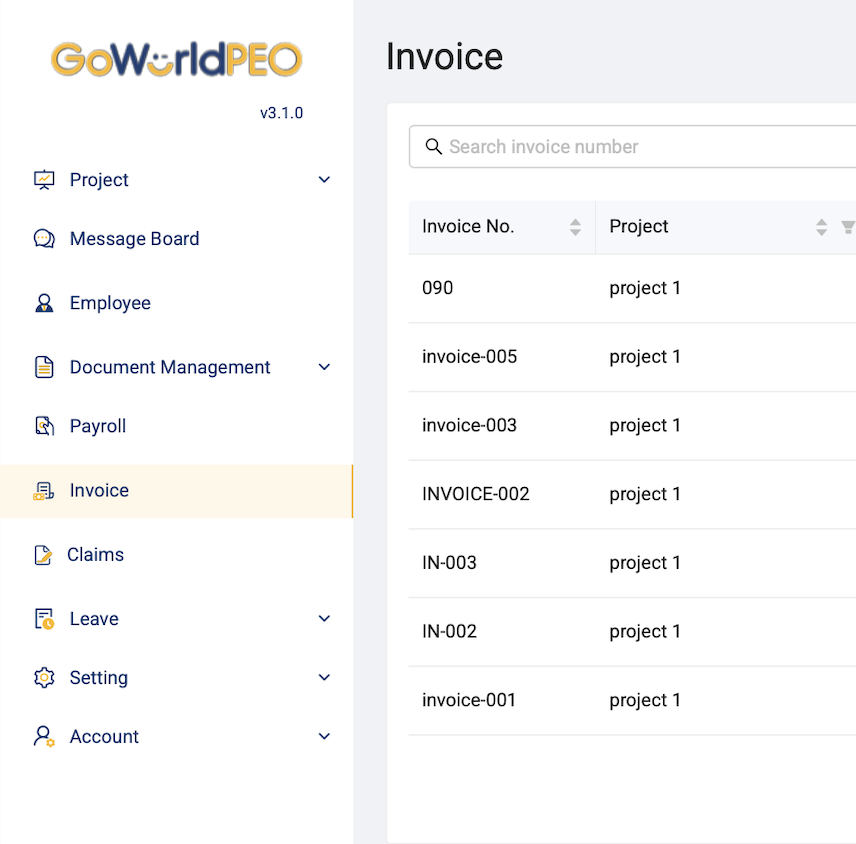Click the Setting gear icon

44,678
